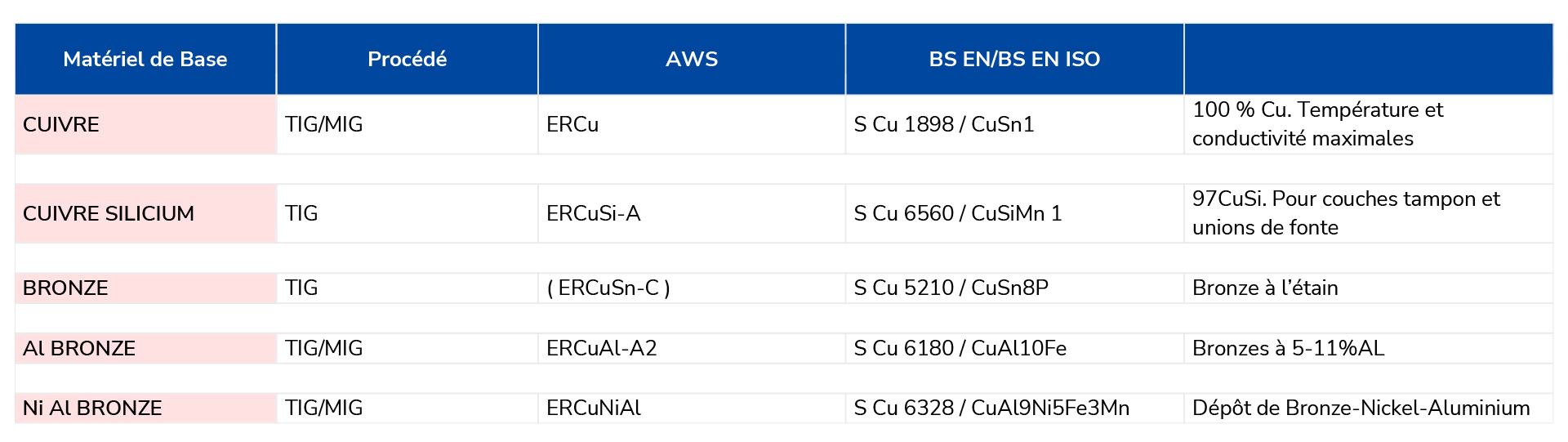The image size is (1568, 442).
Task: Click the Matériel de Base column header
Action: coord(145,59)
